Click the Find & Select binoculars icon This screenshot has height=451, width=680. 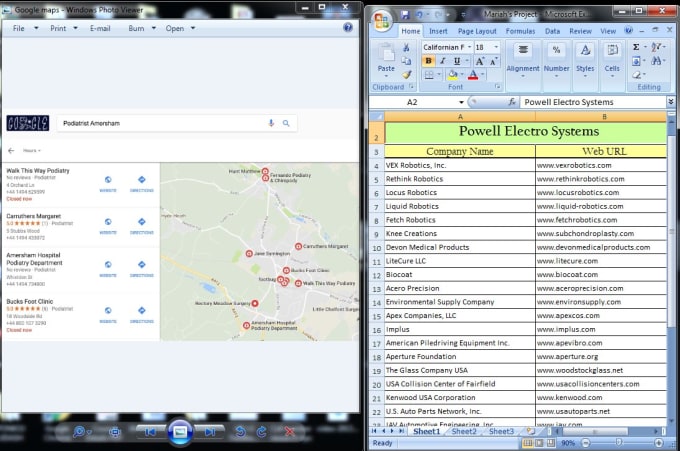point(656,61)
